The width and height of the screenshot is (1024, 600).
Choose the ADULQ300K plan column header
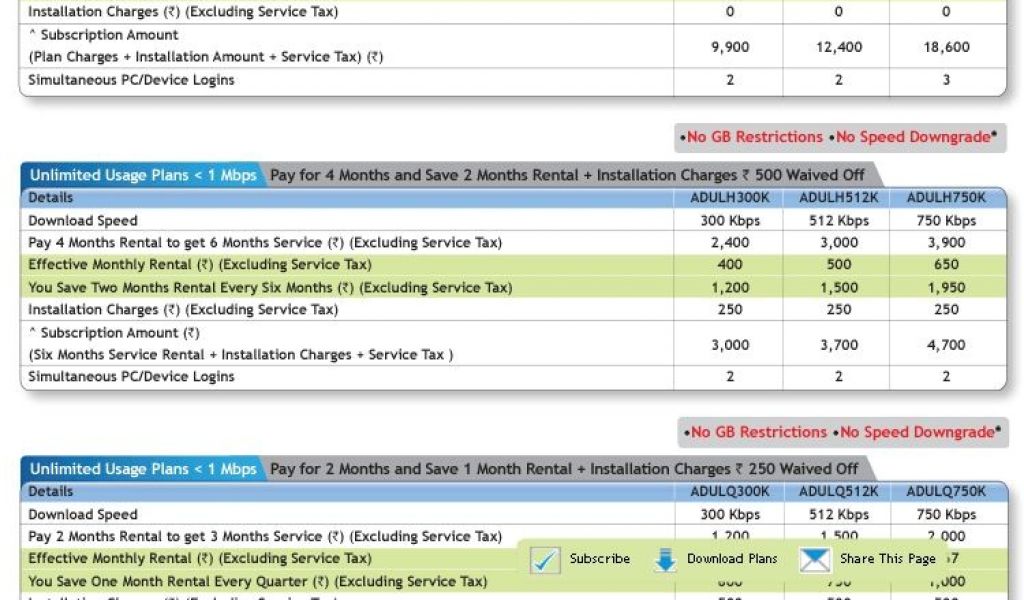730,492
